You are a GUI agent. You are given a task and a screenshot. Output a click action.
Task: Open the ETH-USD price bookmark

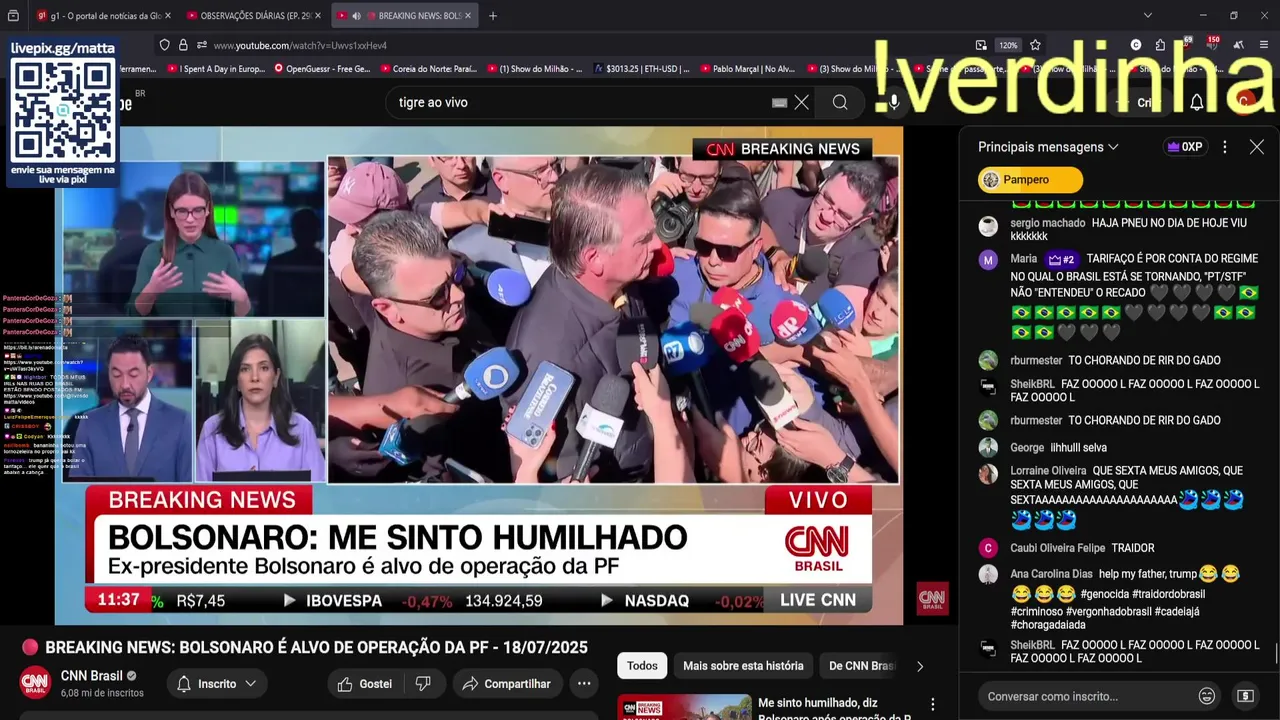(x=641, y=69)
